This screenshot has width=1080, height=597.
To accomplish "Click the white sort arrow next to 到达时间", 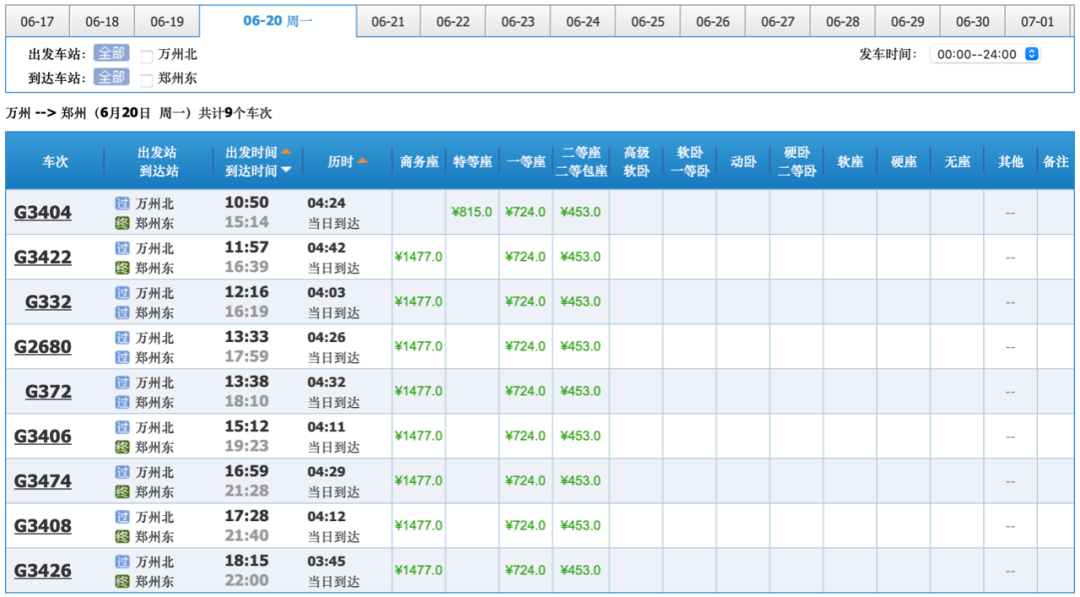I will coord(286,171).
